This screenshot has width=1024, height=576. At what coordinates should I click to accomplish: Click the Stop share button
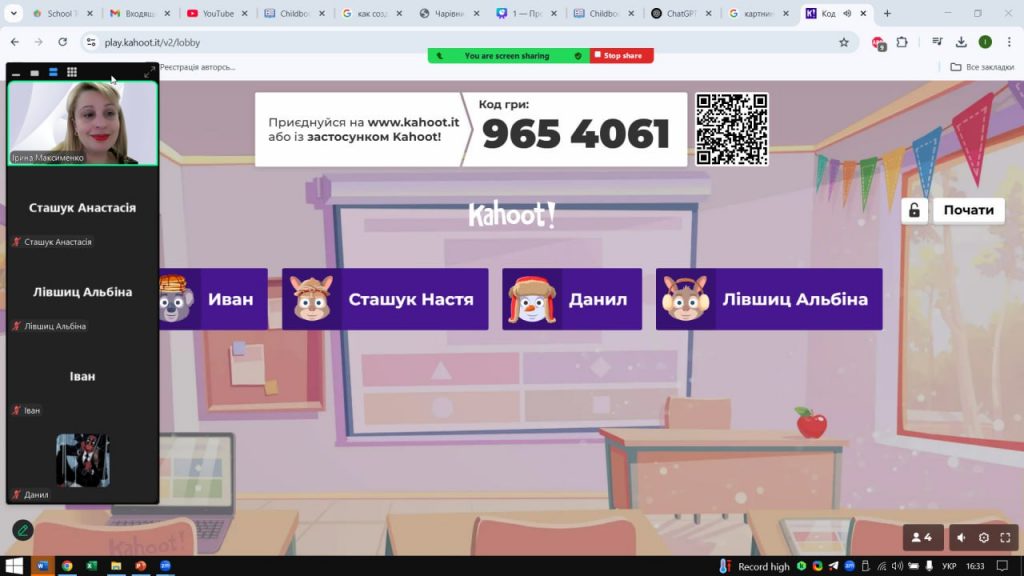tap(621, 56)
